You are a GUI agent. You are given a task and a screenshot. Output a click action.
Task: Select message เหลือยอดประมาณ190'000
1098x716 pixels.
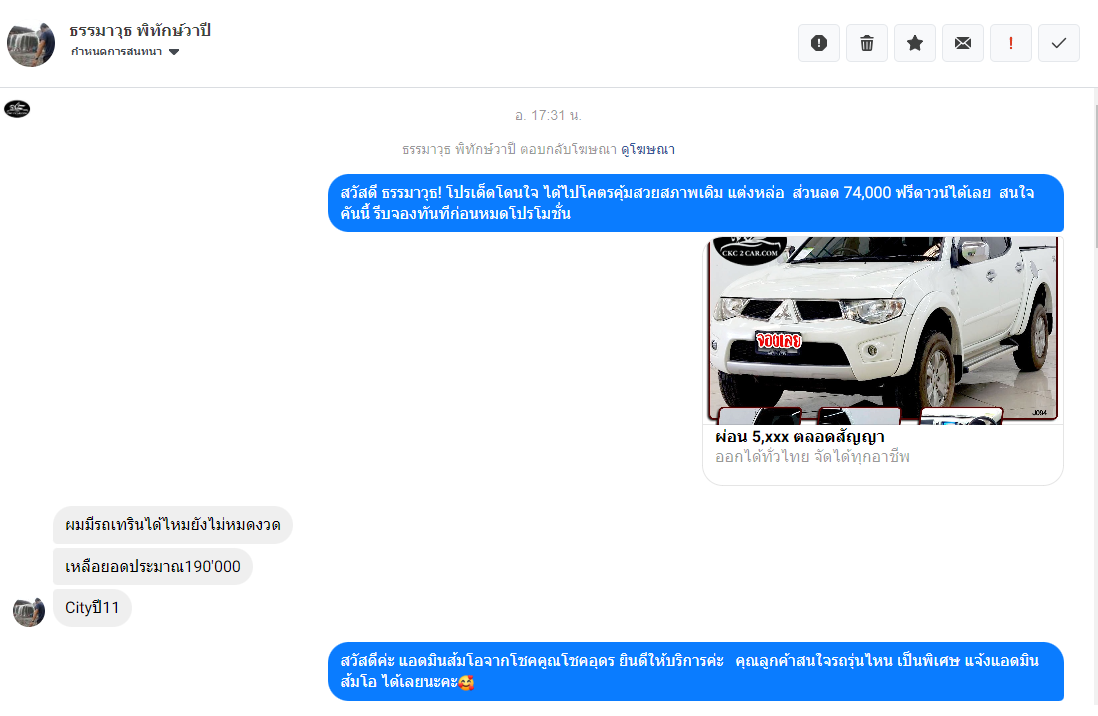pos(153,566)
